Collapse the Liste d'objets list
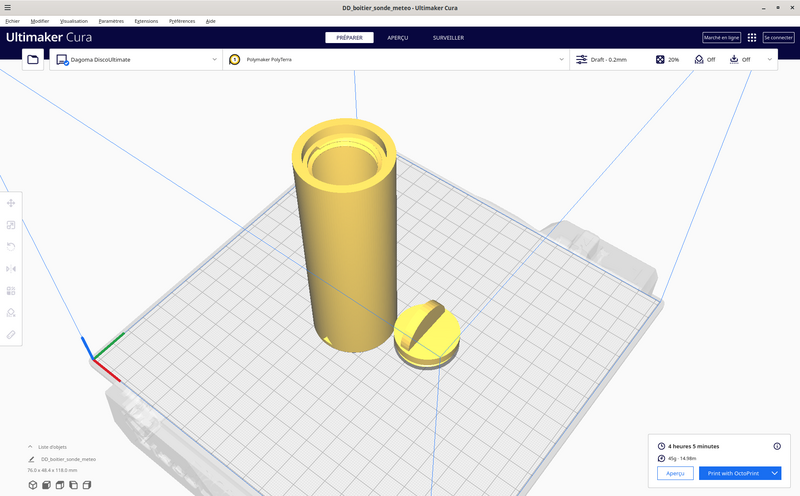 (x=30, y=447)
